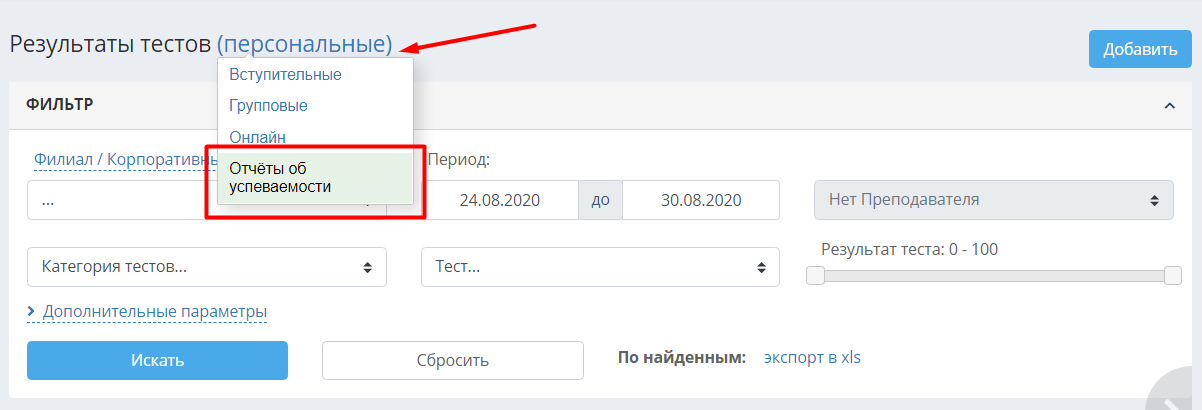Screen dimensions: 1202x410
Task: Click the left handle of result slider
Action: pos(815,276)
